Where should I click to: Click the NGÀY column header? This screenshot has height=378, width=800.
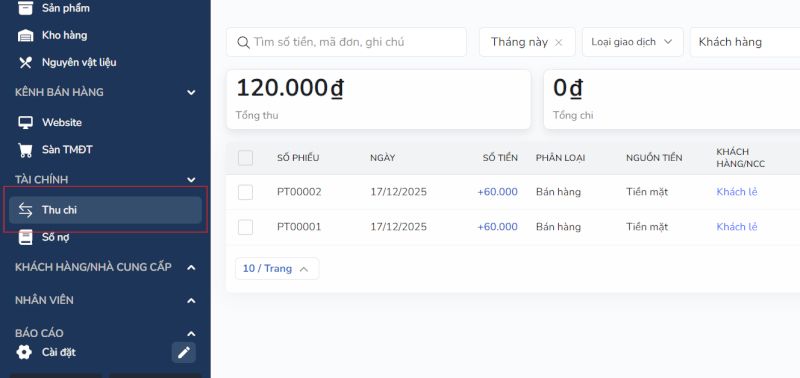pos(382,158)
